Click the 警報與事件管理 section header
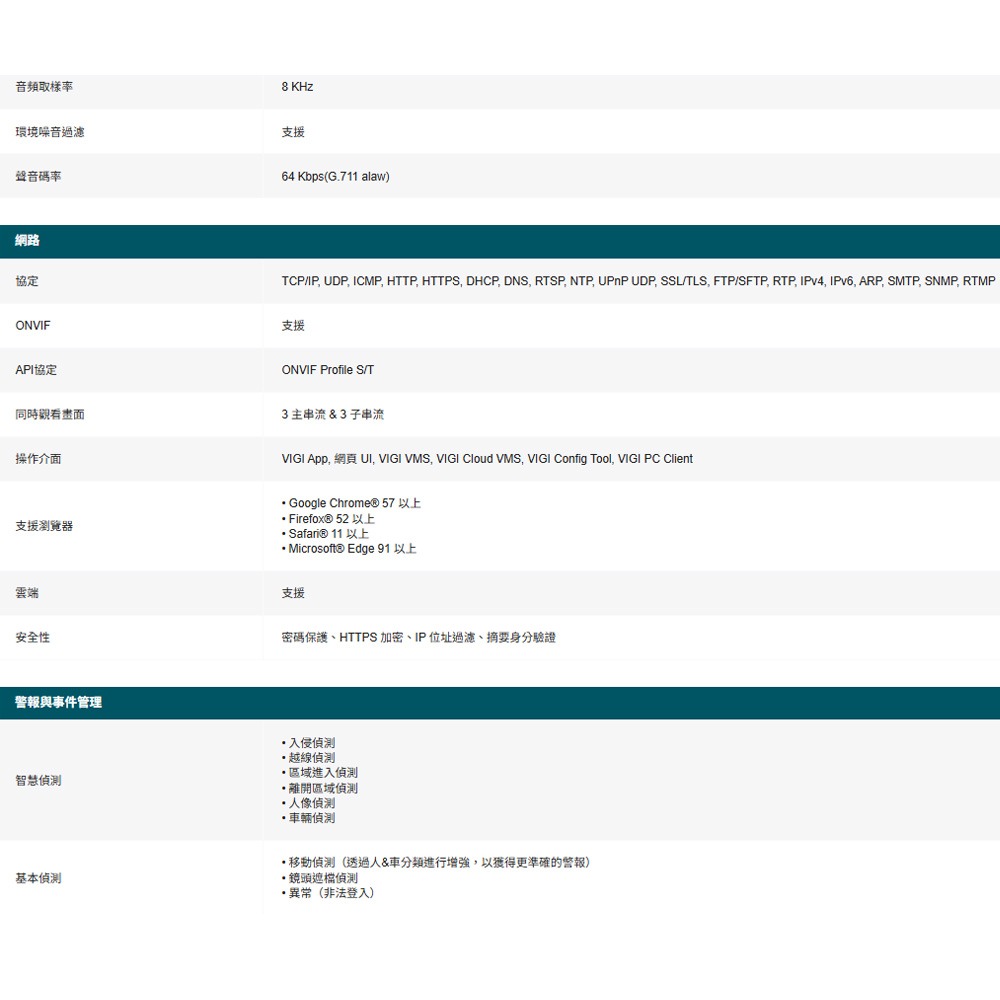The image size is (1000, 1000). coord(58,703)
